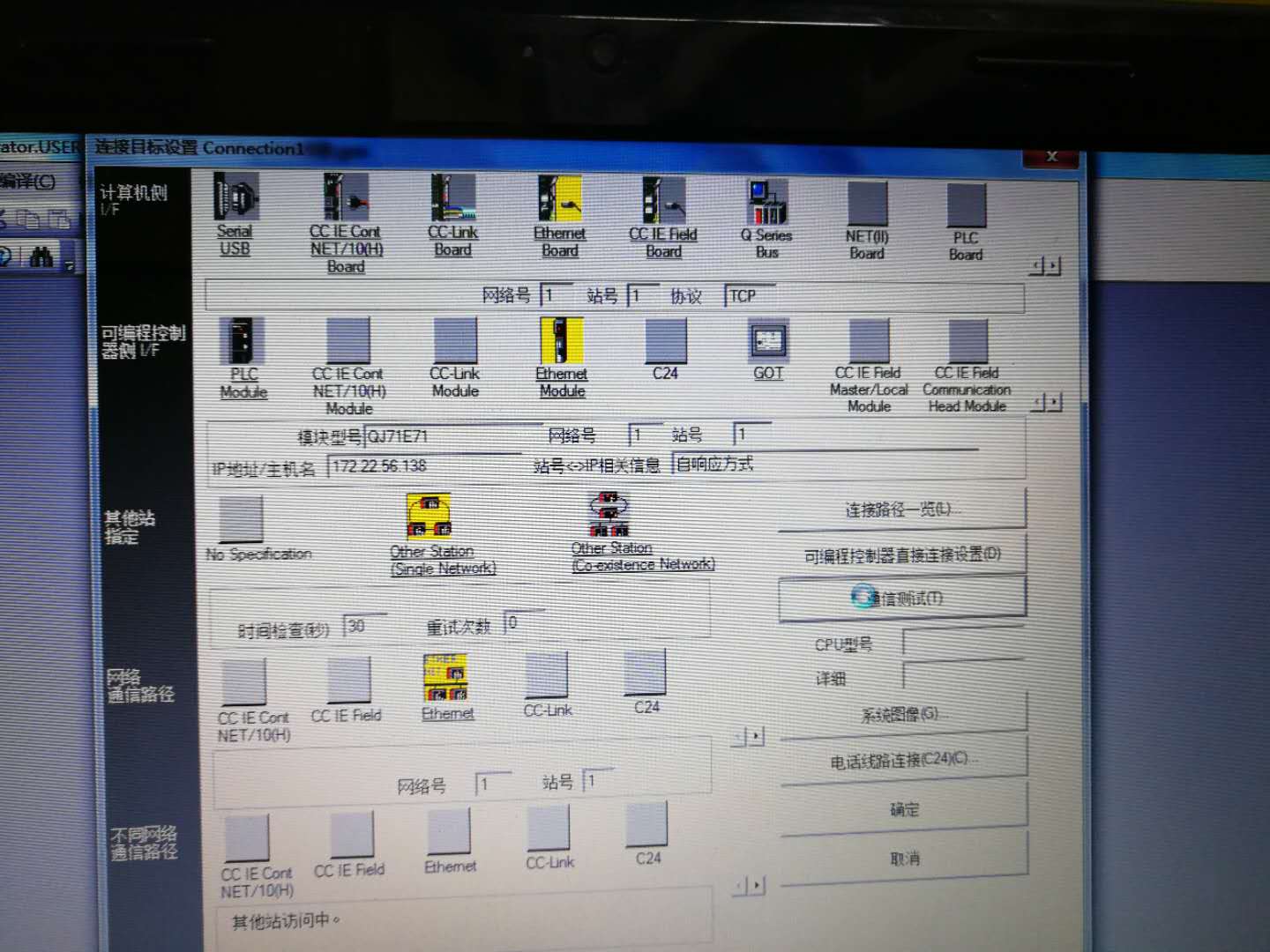Select the PLC Module icon
The image size is (1270, 952).
point(243,342)
